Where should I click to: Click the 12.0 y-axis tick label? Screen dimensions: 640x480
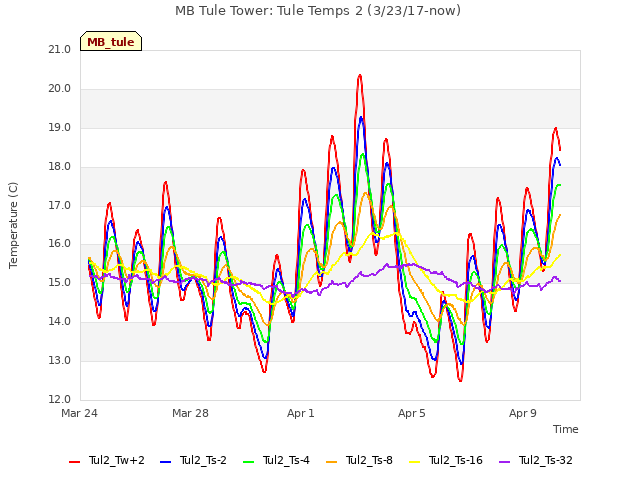pyautogui.click(x=60, y=399)
